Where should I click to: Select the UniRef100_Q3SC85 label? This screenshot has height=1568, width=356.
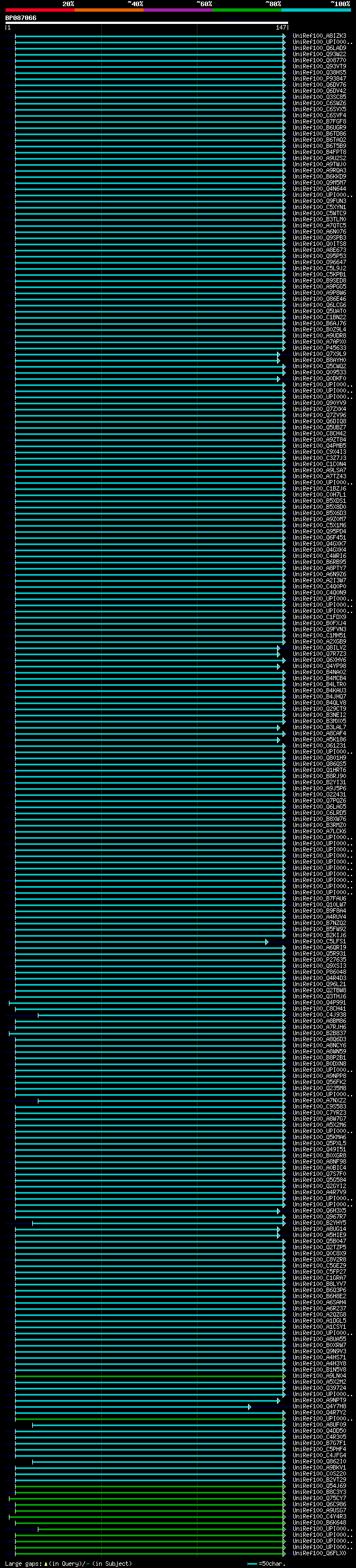tap(319, 97)
